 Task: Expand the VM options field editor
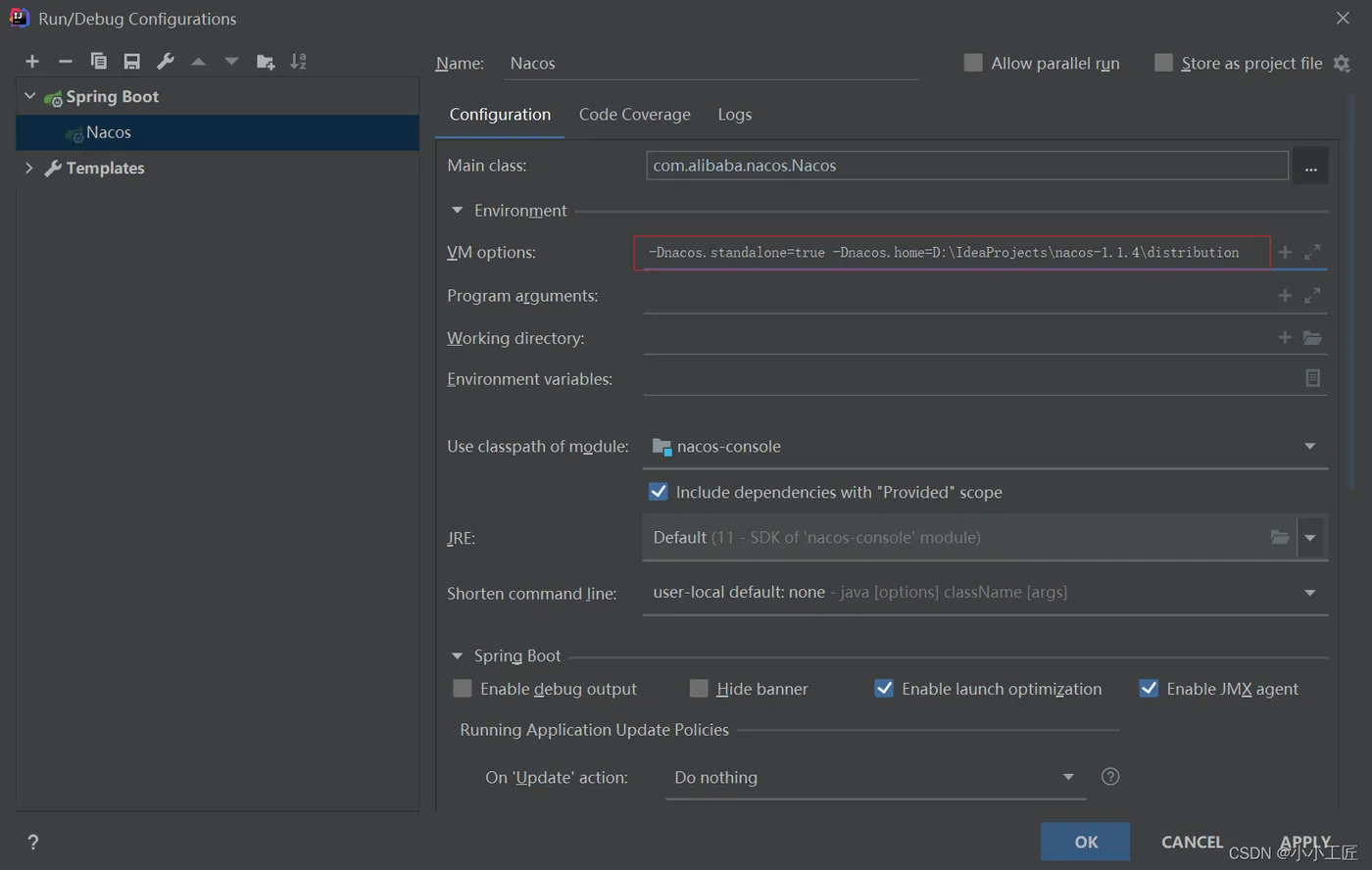pyautogui.click(x=1312, y=253)
